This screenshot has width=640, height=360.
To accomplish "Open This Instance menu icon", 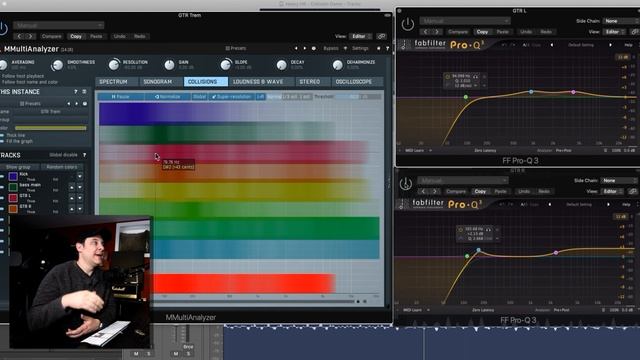I will coord(84,92).
